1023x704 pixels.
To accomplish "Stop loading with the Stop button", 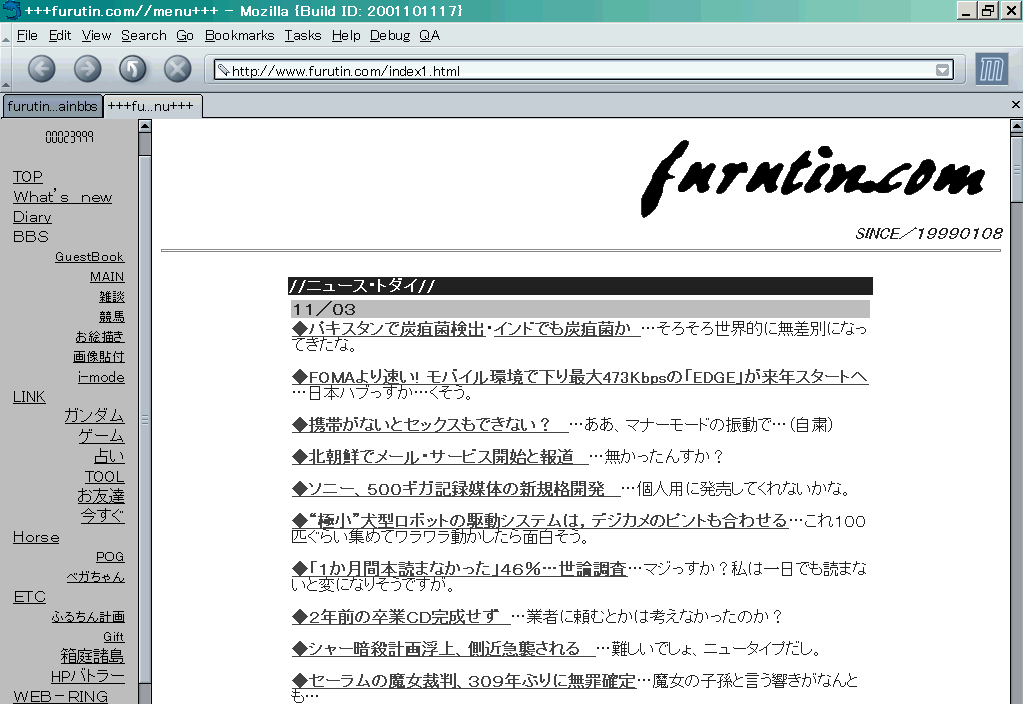I will click(x=177, y=69).
